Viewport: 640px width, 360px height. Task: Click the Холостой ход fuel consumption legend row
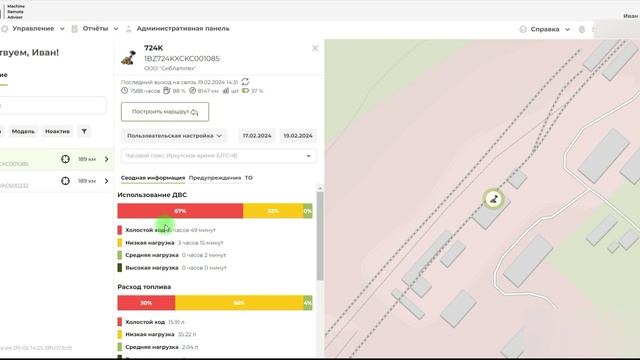(x=151, y=322)
